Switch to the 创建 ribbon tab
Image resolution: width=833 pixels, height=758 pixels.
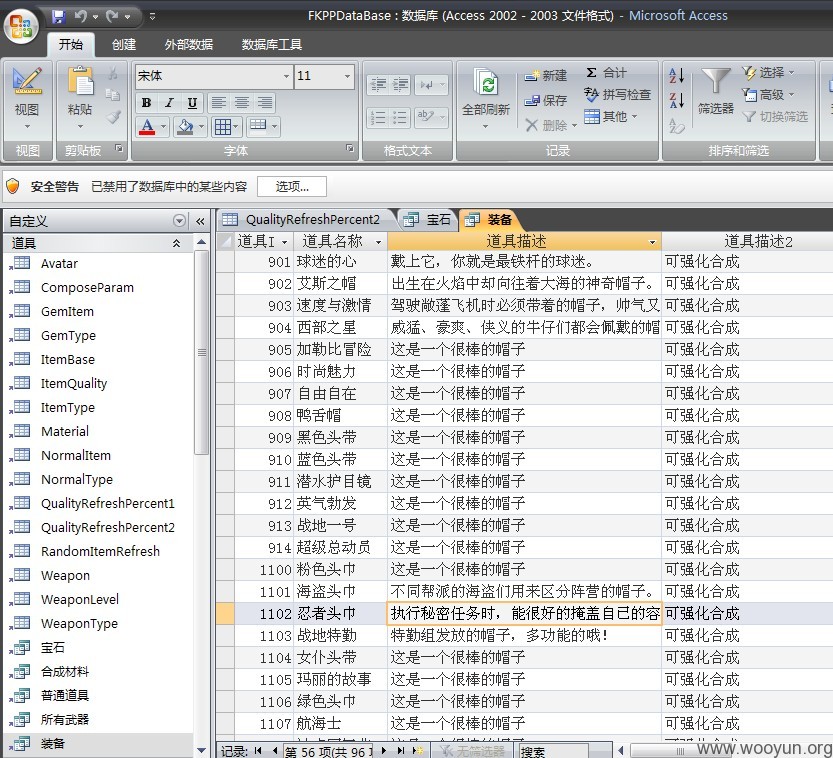(x=124, y=45)
